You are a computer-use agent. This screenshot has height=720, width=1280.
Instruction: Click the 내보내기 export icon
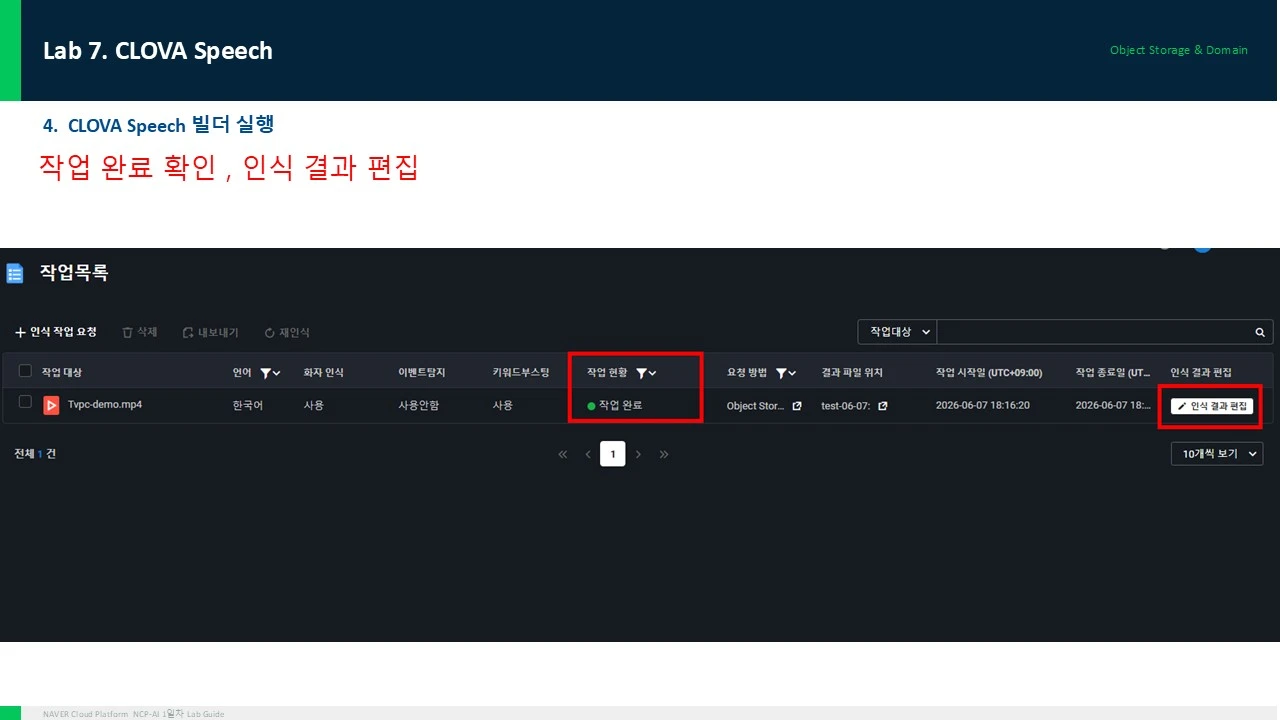pyautogui.click(x=188, y=332)
